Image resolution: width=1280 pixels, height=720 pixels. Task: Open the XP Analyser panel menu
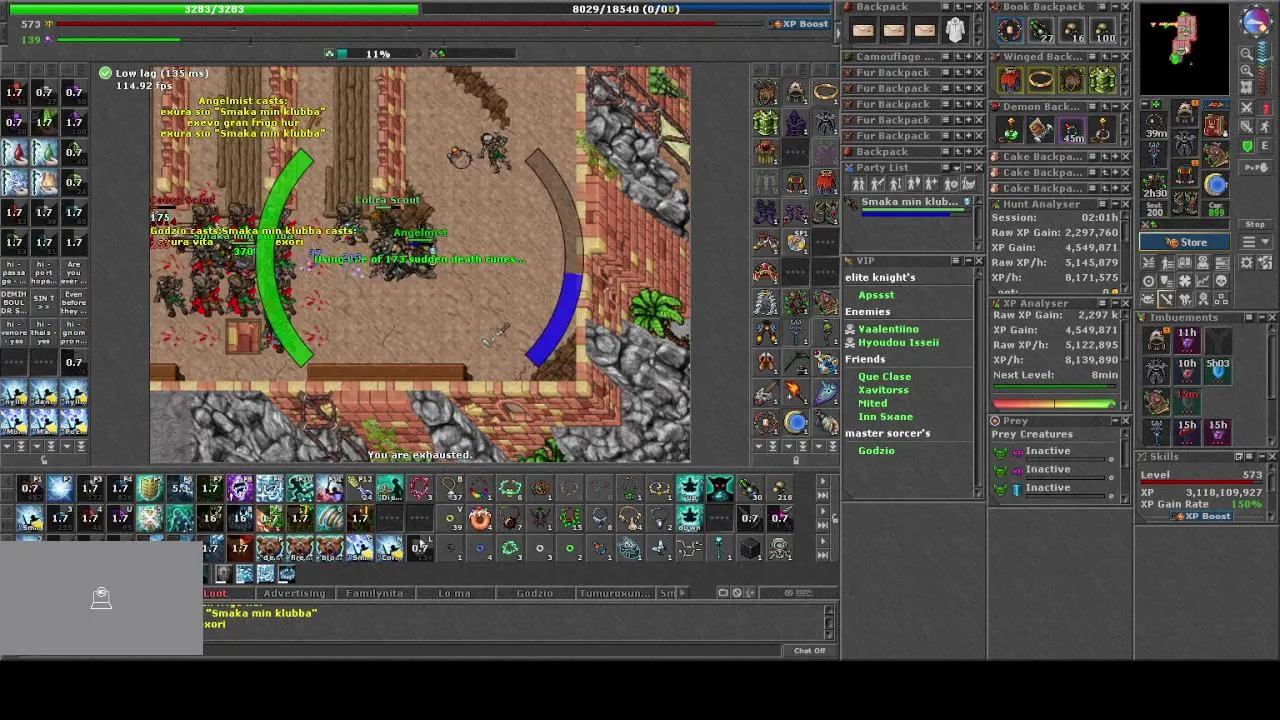[1102, 303]
